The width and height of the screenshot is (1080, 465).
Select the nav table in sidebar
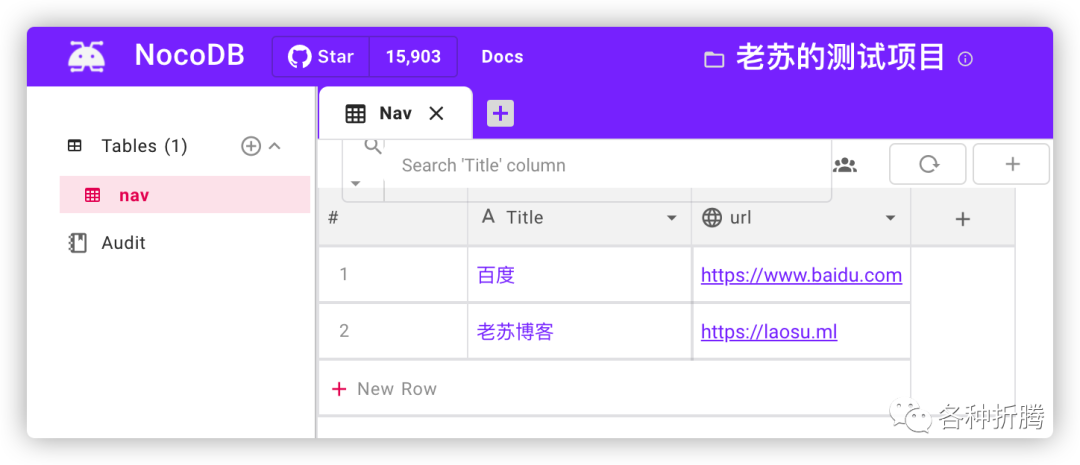185,195
